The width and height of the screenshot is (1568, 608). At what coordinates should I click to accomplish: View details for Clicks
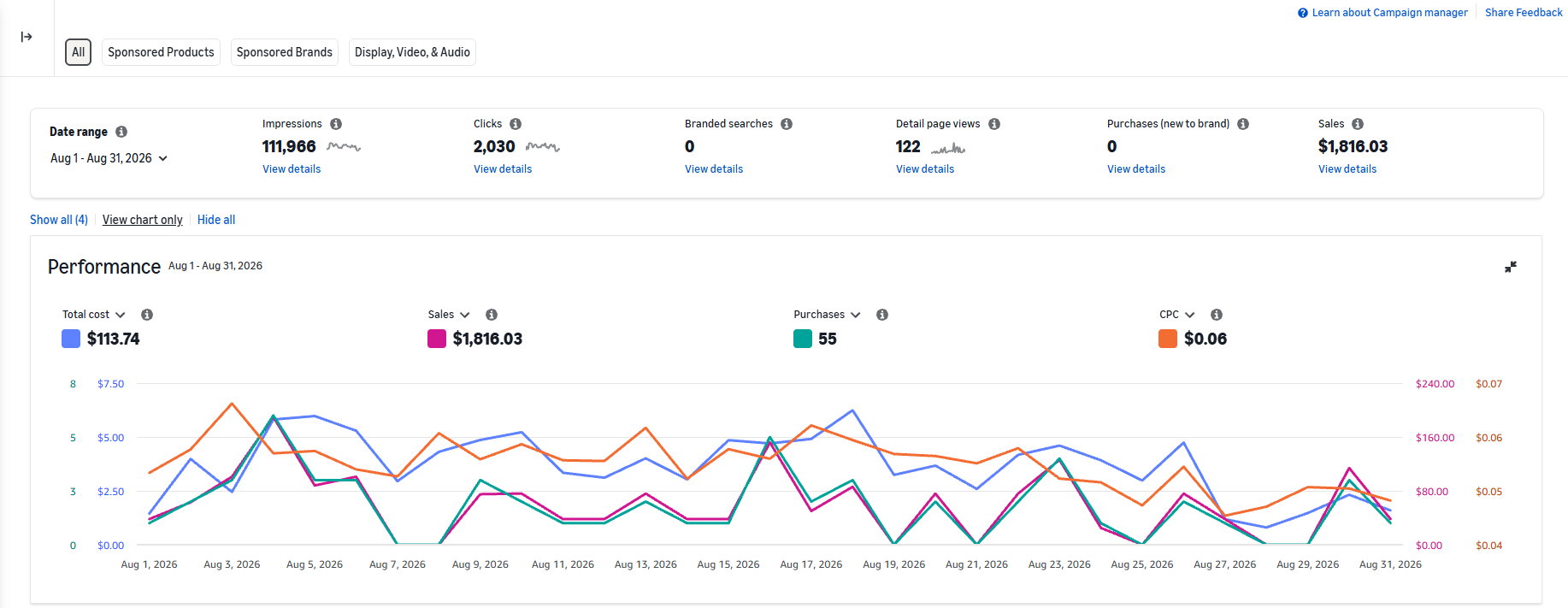click(503, 169)
